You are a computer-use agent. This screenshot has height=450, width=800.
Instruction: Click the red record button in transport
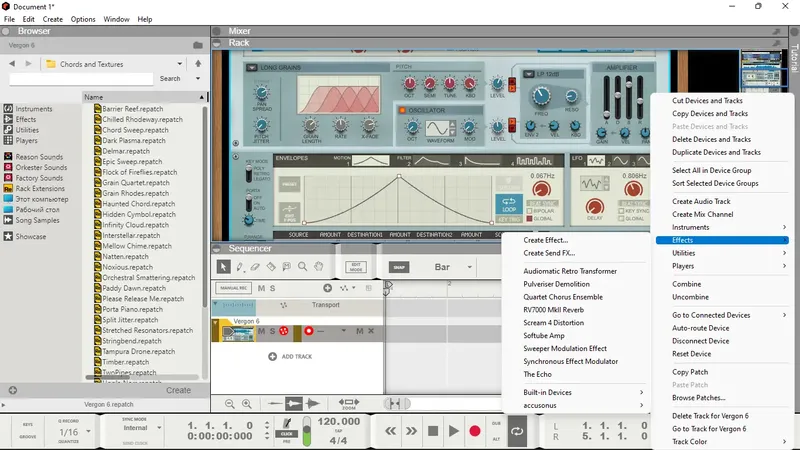click(x=474, y=431)
